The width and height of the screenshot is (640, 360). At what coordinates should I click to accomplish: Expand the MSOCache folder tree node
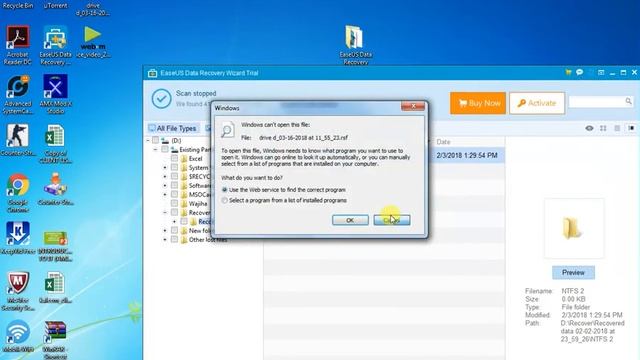pyautogui.click(x=165, y=194)
